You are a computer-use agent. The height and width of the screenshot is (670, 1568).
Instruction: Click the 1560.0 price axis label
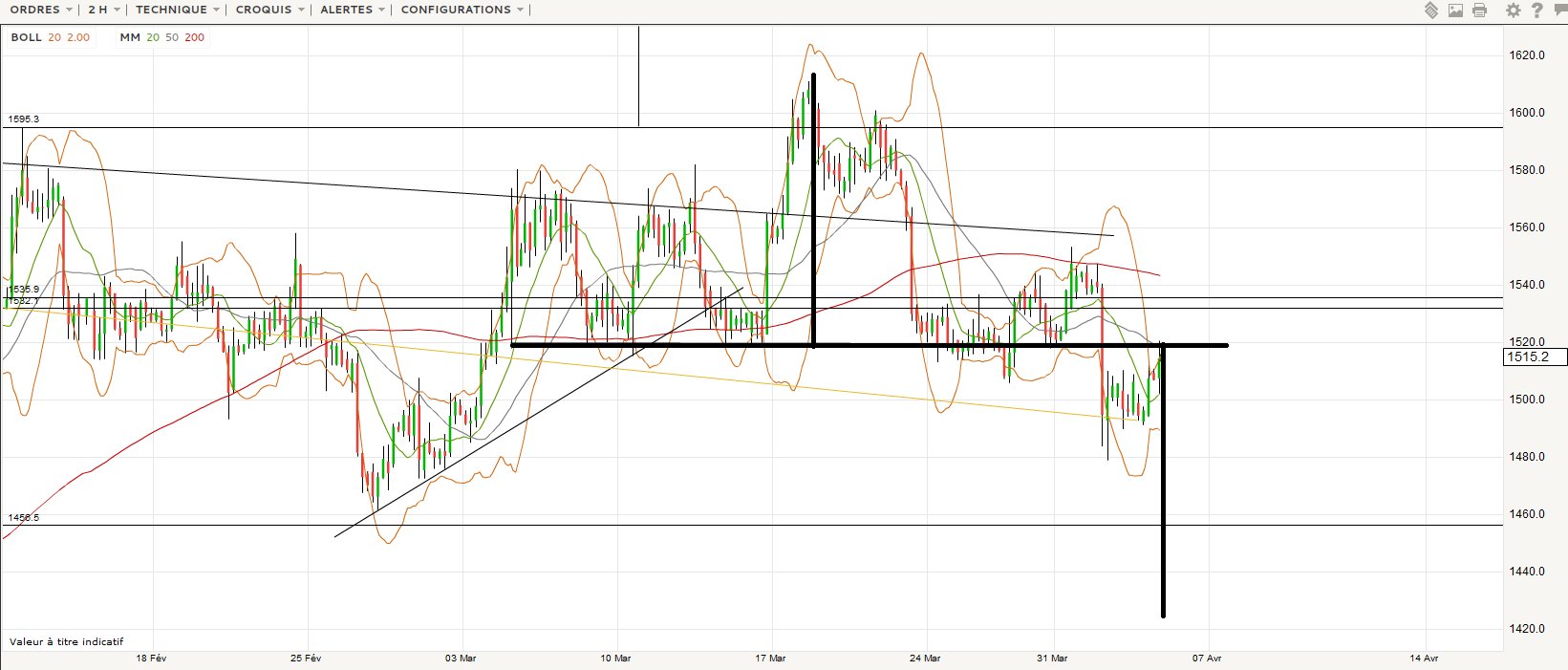[x=1527, y=227]
